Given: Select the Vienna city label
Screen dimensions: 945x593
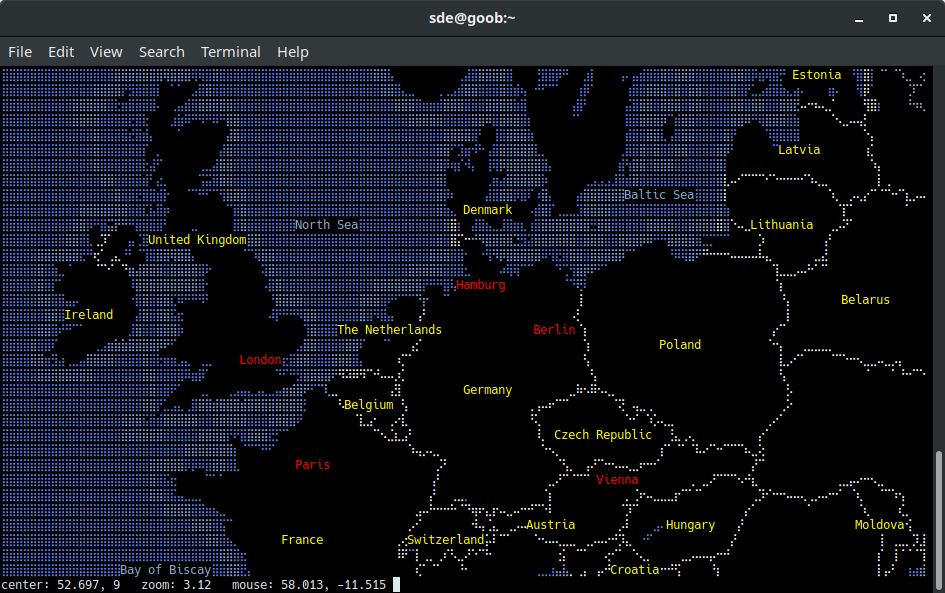Looking at the screenshot, I should pyautogui.click(x=618, y=479).
